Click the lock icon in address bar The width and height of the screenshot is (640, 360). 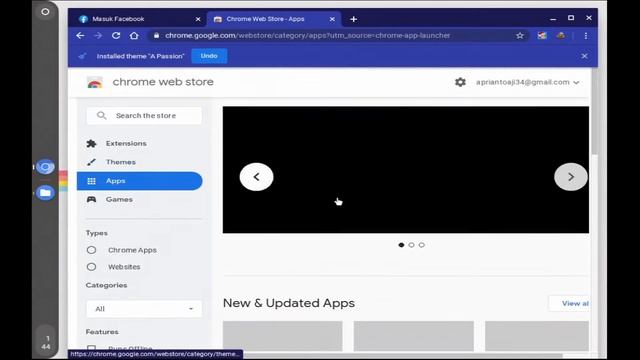(156, 36)
